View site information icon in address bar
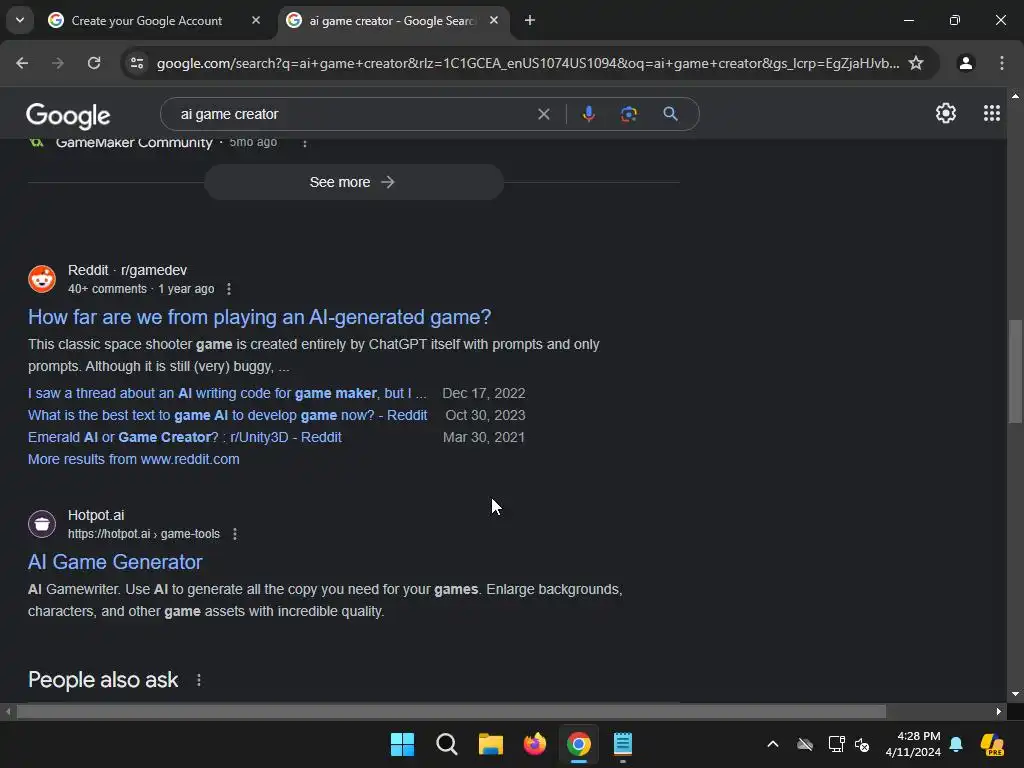The image size is (1024, 768). (x=137, y=63)
